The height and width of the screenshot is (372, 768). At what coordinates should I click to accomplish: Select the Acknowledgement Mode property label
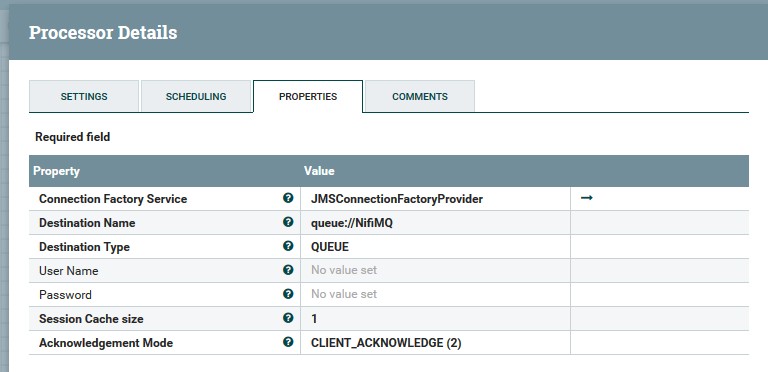tap(106, 343)
